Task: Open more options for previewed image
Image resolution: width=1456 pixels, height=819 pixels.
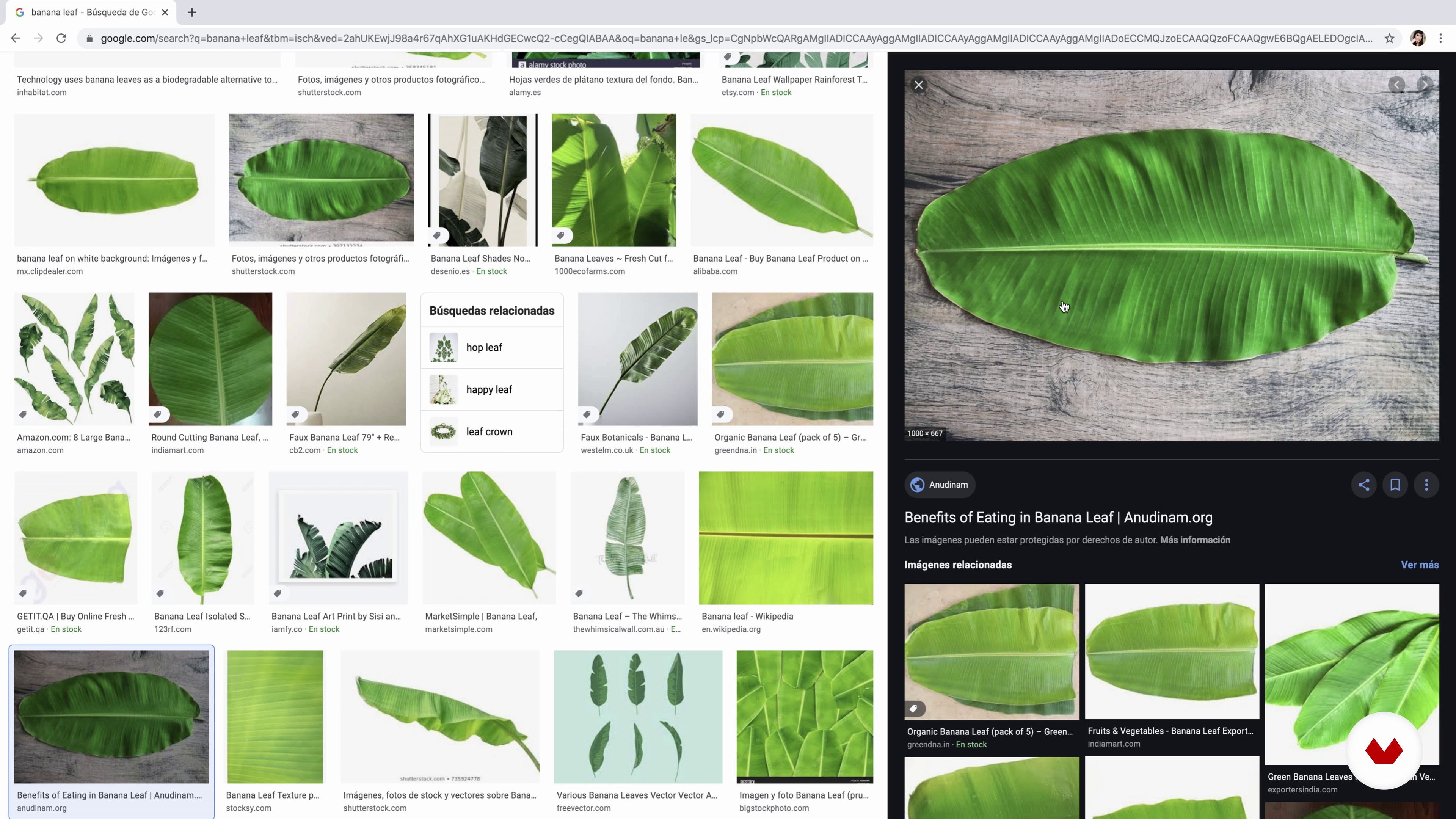Action: pyautogui.click(x=1426, y=485)
